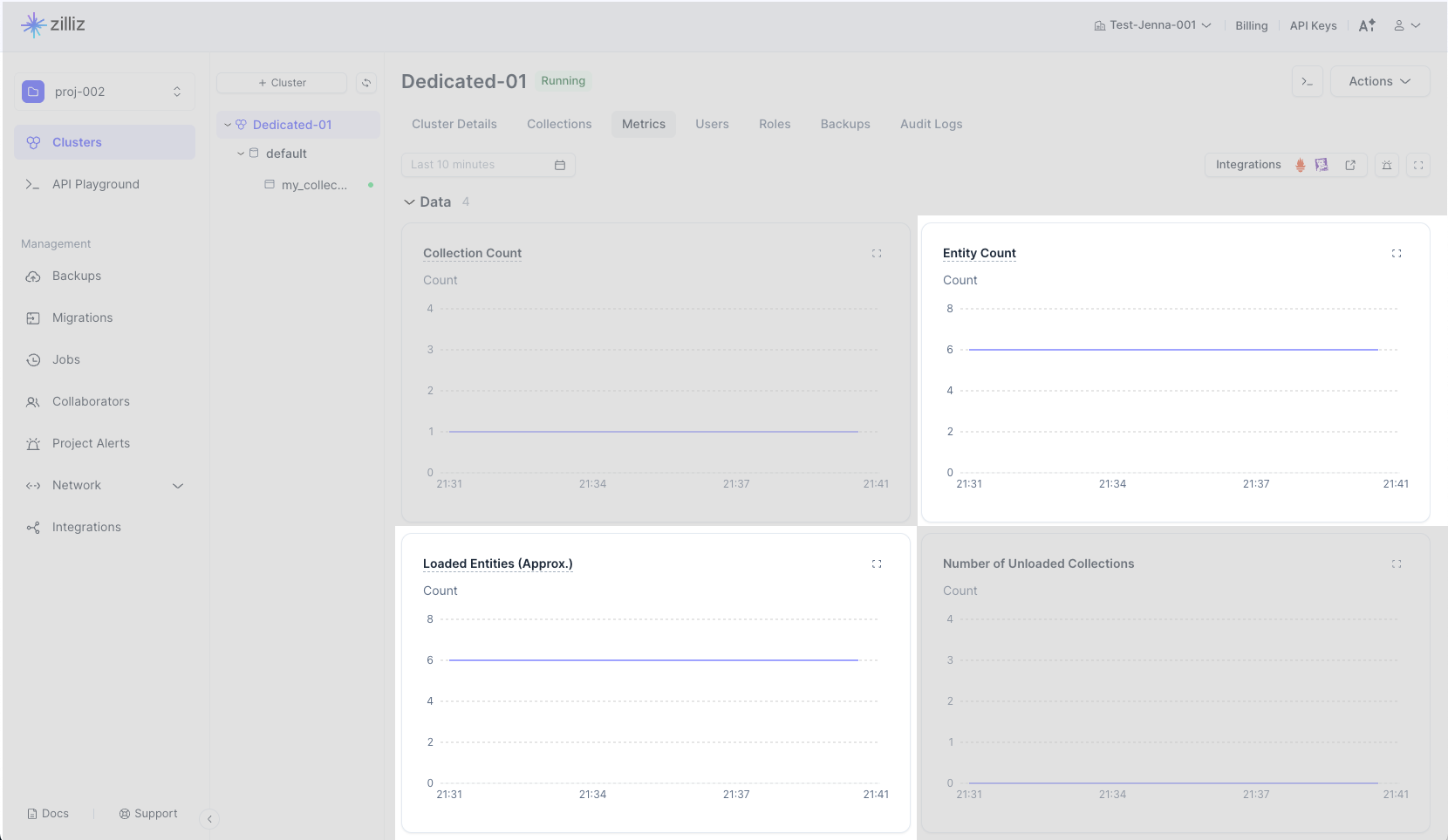The height and width of the screenshot is (840, 1448).
Task: Click the add Cluster button
Action: 282,83
